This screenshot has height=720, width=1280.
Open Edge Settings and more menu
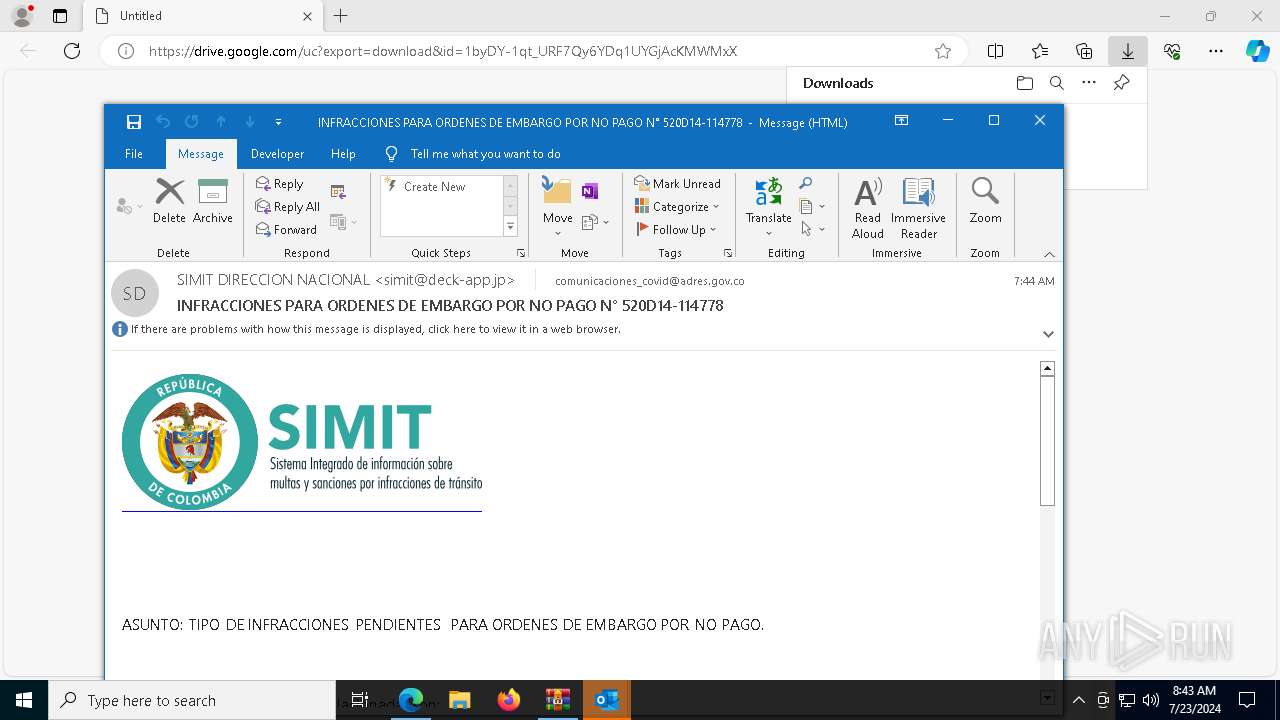pos(1216,51)
